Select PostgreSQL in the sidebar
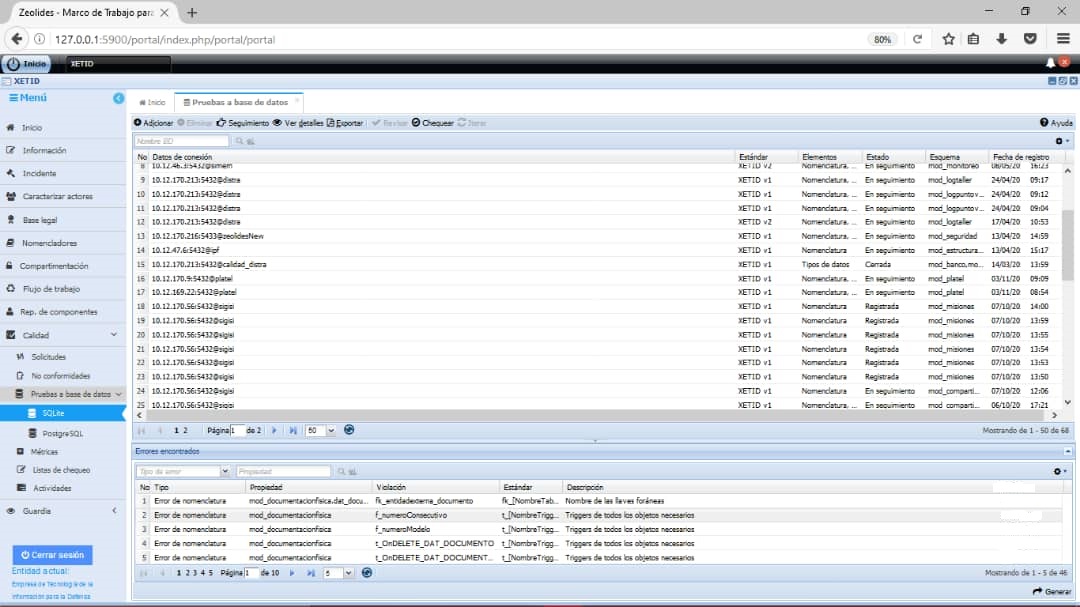Screen dimensions: 1080x607 (x=62, y=434)
